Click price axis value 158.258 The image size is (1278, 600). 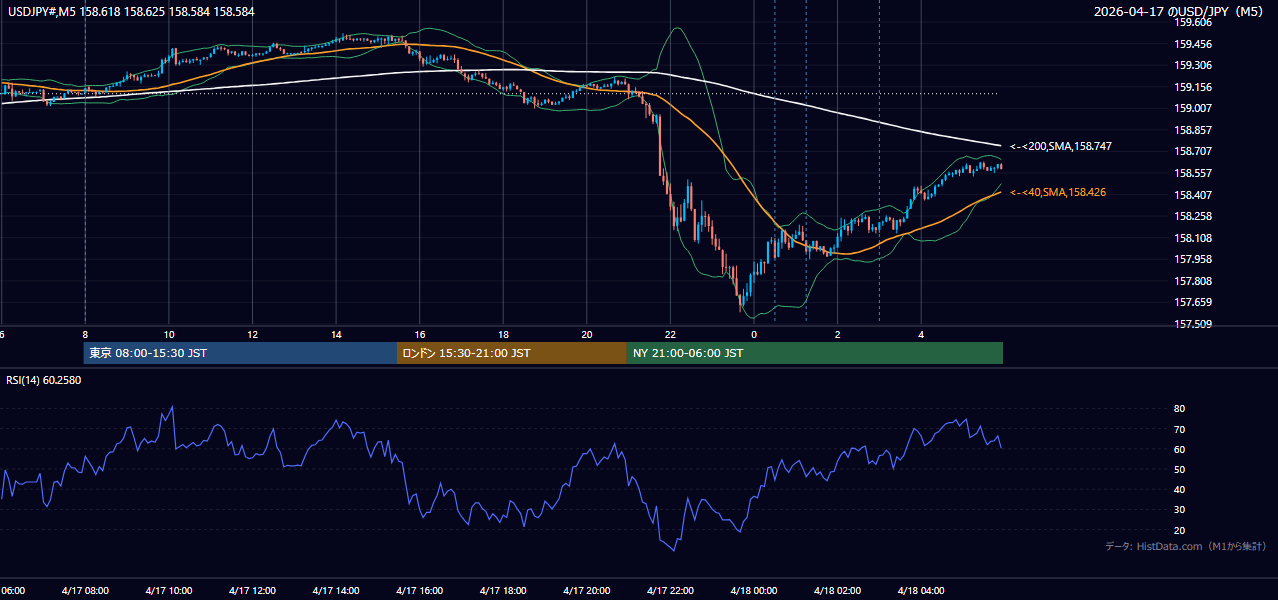[x=1193, y=216]
